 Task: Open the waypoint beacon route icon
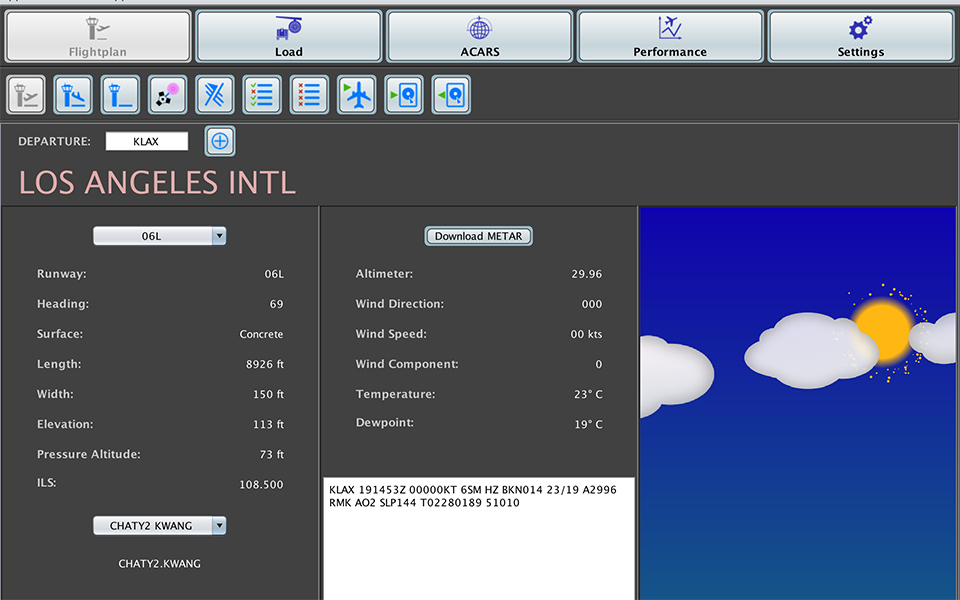tap(168, 95)
